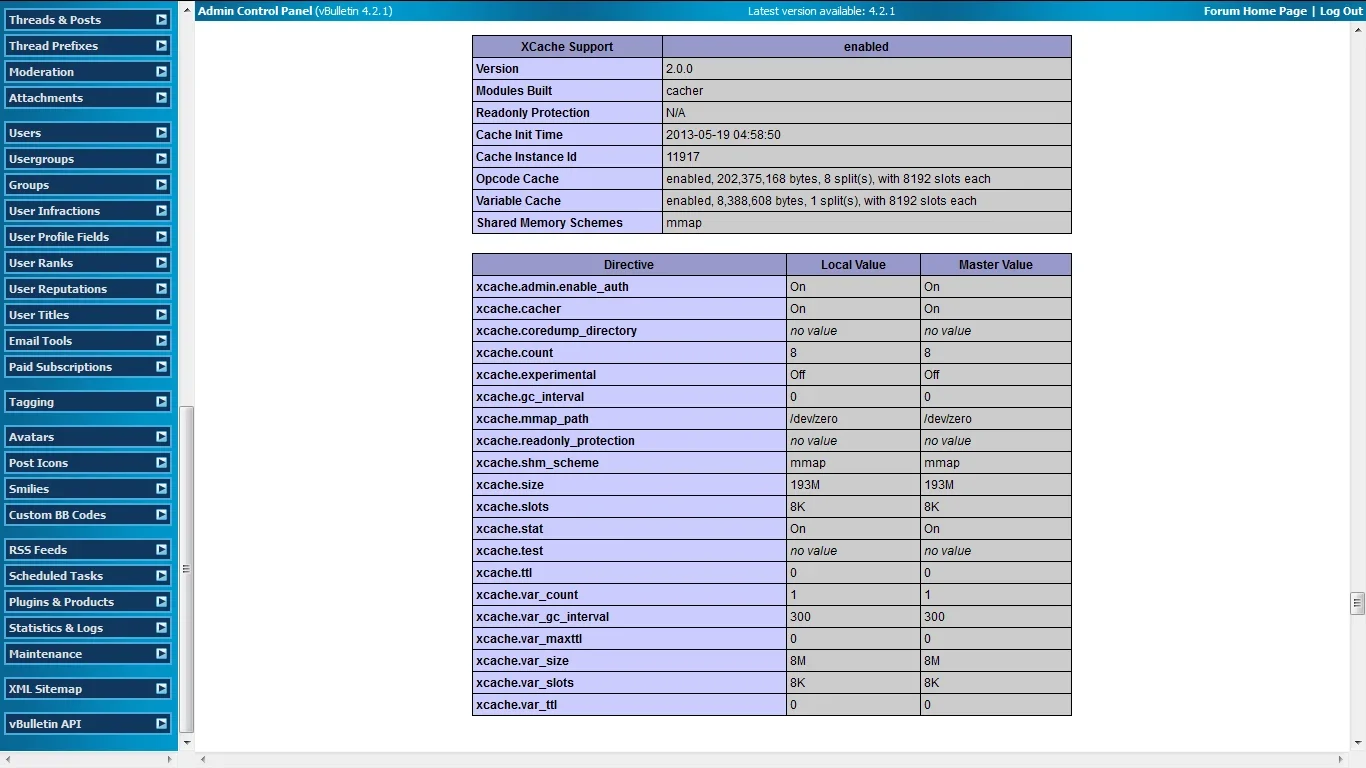Expand User Reputations arrow icon
The image size is (1366, 768).
point(161,289)
